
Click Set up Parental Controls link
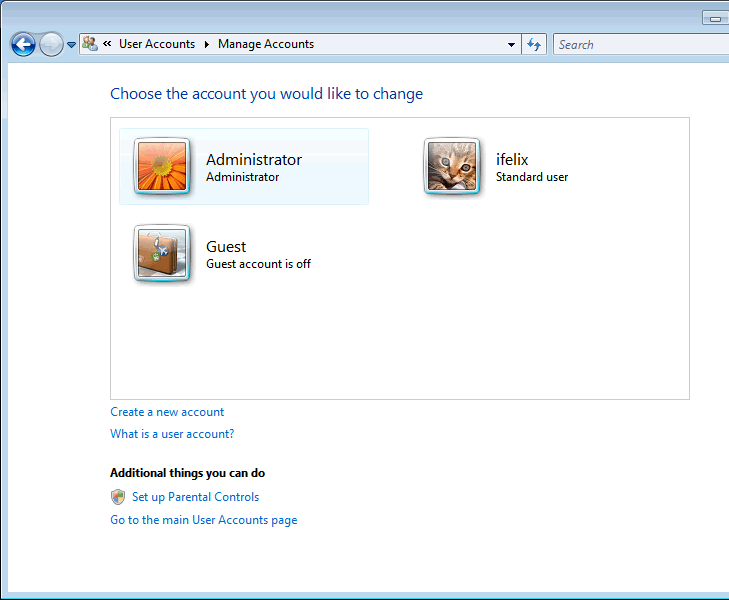click(x=195, y=497)
